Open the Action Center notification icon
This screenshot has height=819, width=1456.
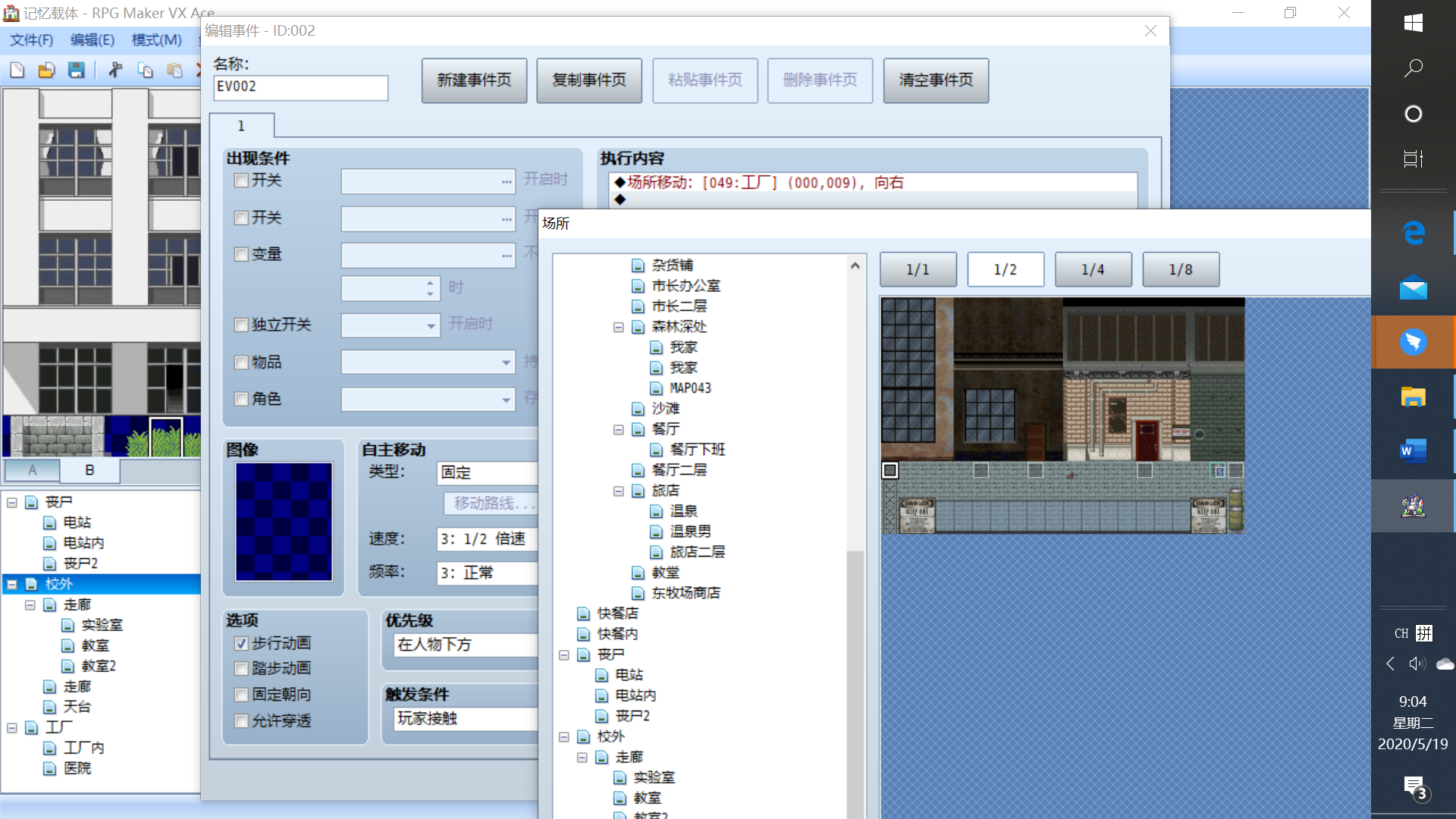tap(1414, 788)
